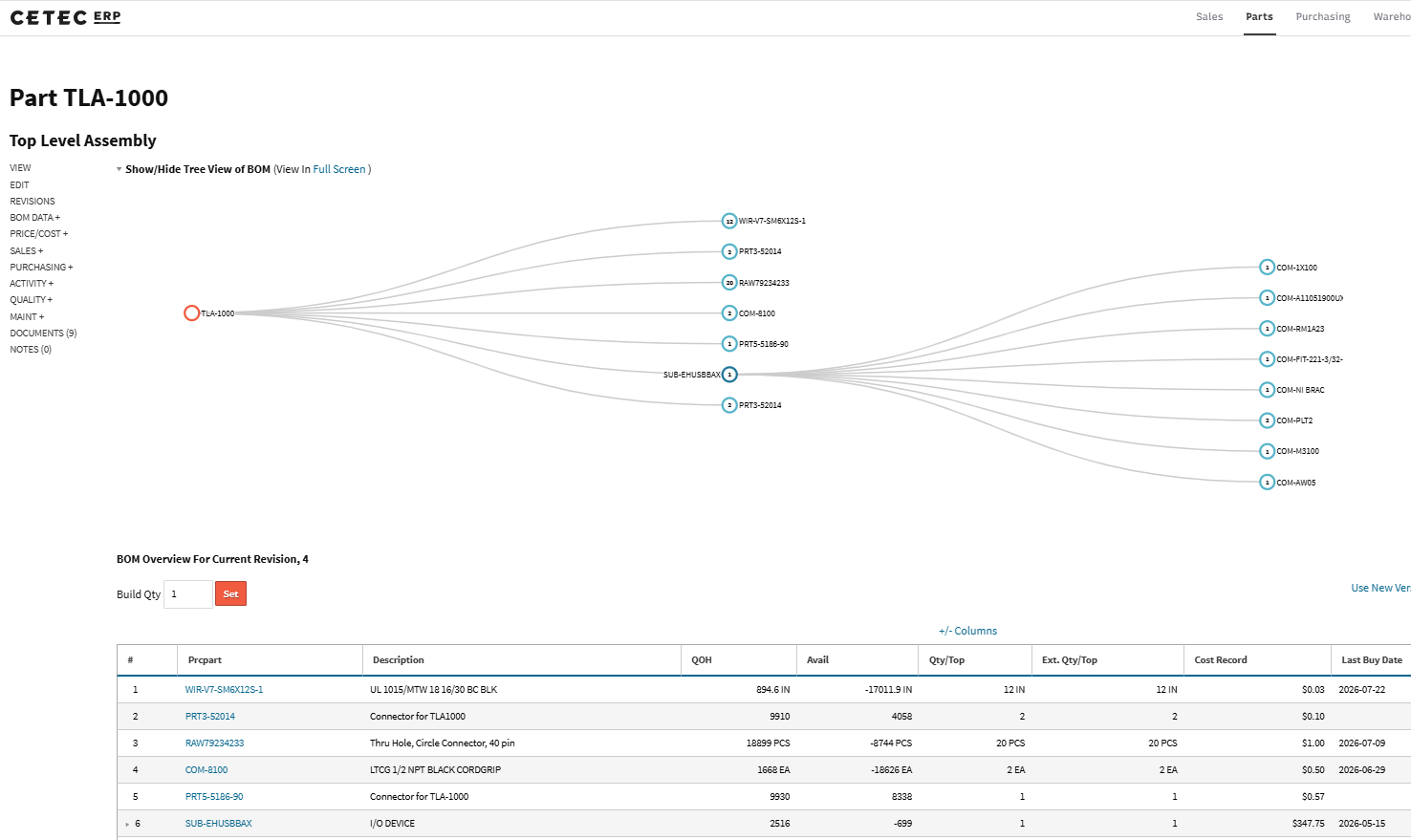The image size is (1411, 840).
Task: Open NOTES (0) in the left sidebar
Action: pyautogui.click(x=31, y=350)
